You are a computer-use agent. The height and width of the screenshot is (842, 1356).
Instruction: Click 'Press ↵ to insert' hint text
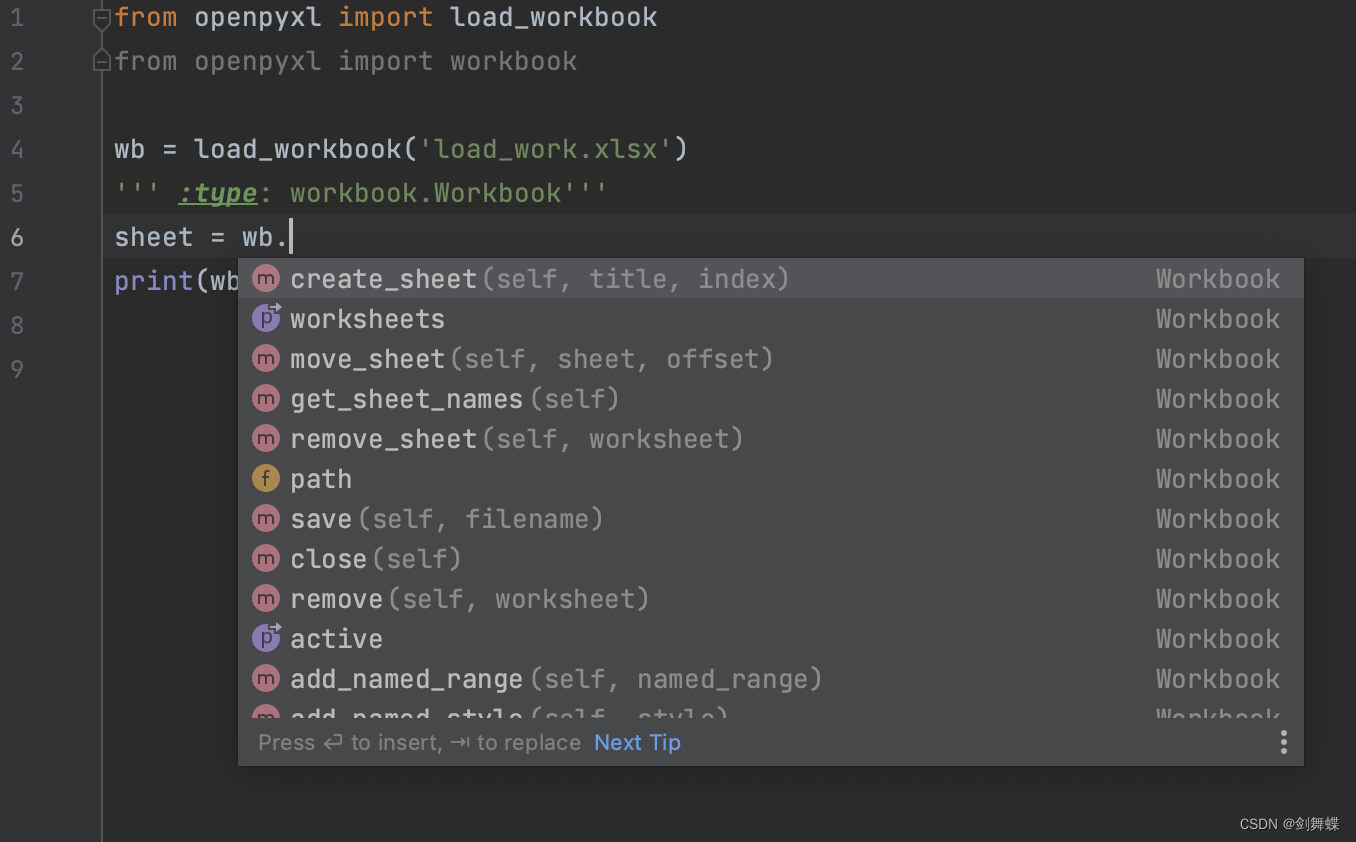point(350,742)
